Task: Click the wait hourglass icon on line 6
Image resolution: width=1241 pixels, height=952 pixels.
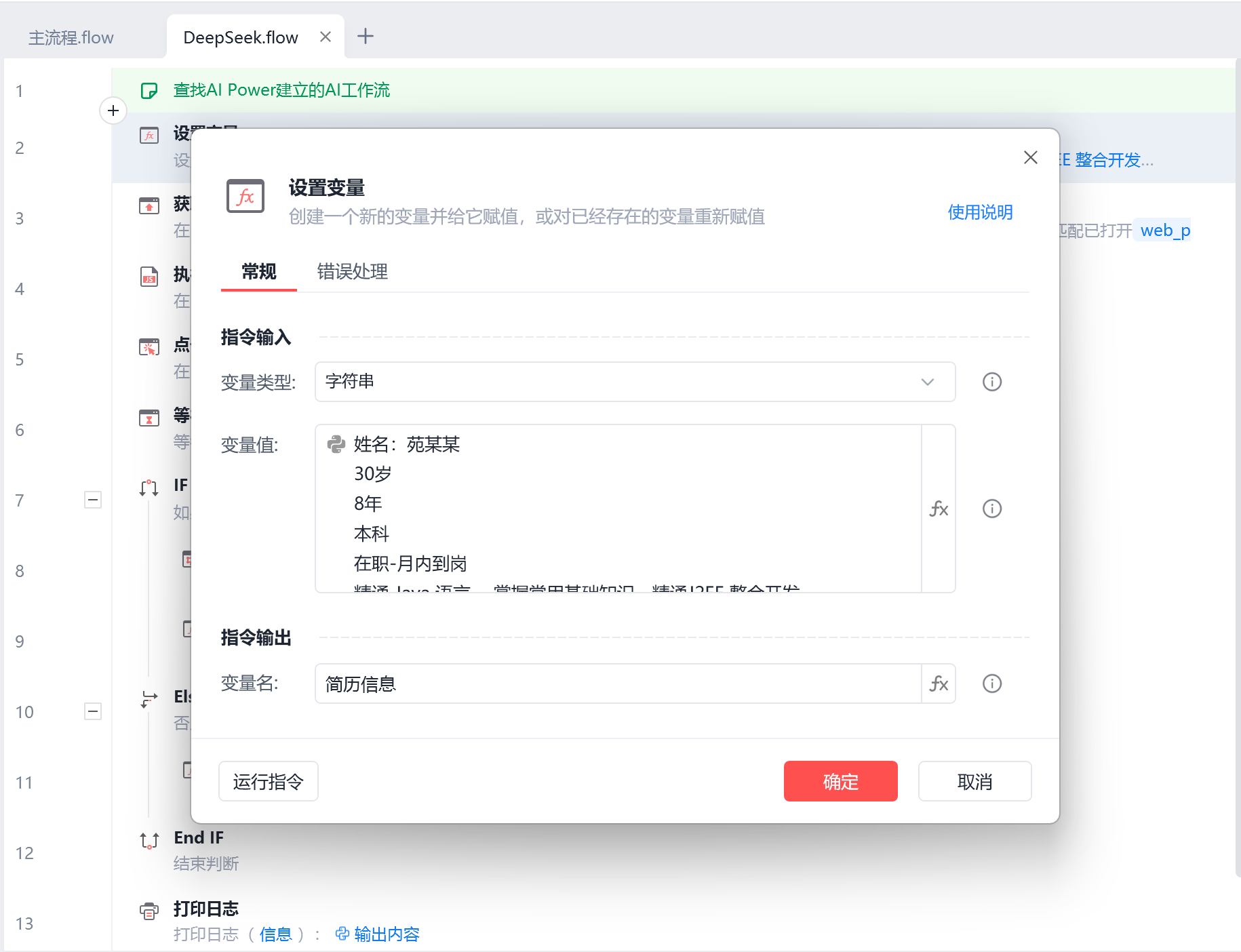Action: (149, 418)
